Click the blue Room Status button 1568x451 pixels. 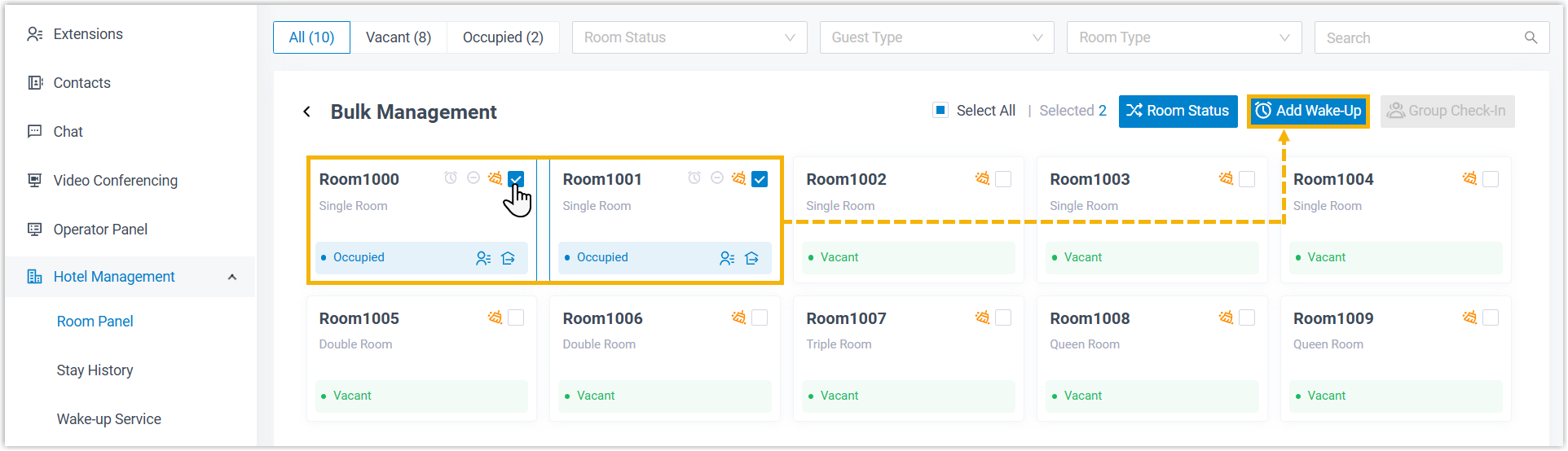[x=1178, y=111]
